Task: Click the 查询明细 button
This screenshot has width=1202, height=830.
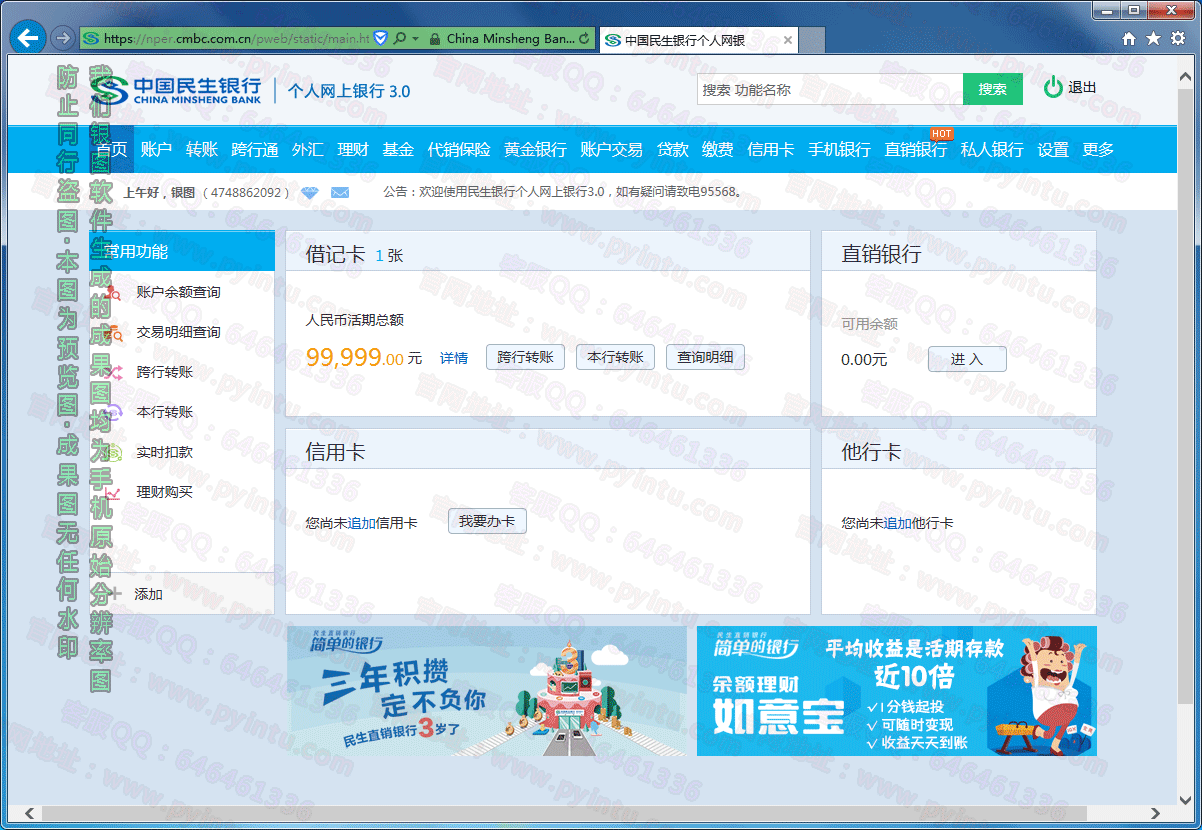Action: tap(705, 357)
